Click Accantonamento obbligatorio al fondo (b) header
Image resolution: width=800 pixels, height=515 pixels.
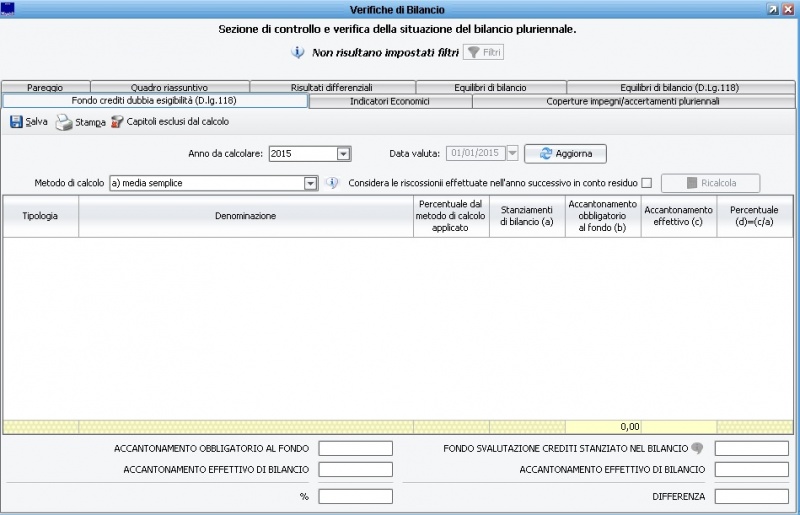(x=603, y=216)
